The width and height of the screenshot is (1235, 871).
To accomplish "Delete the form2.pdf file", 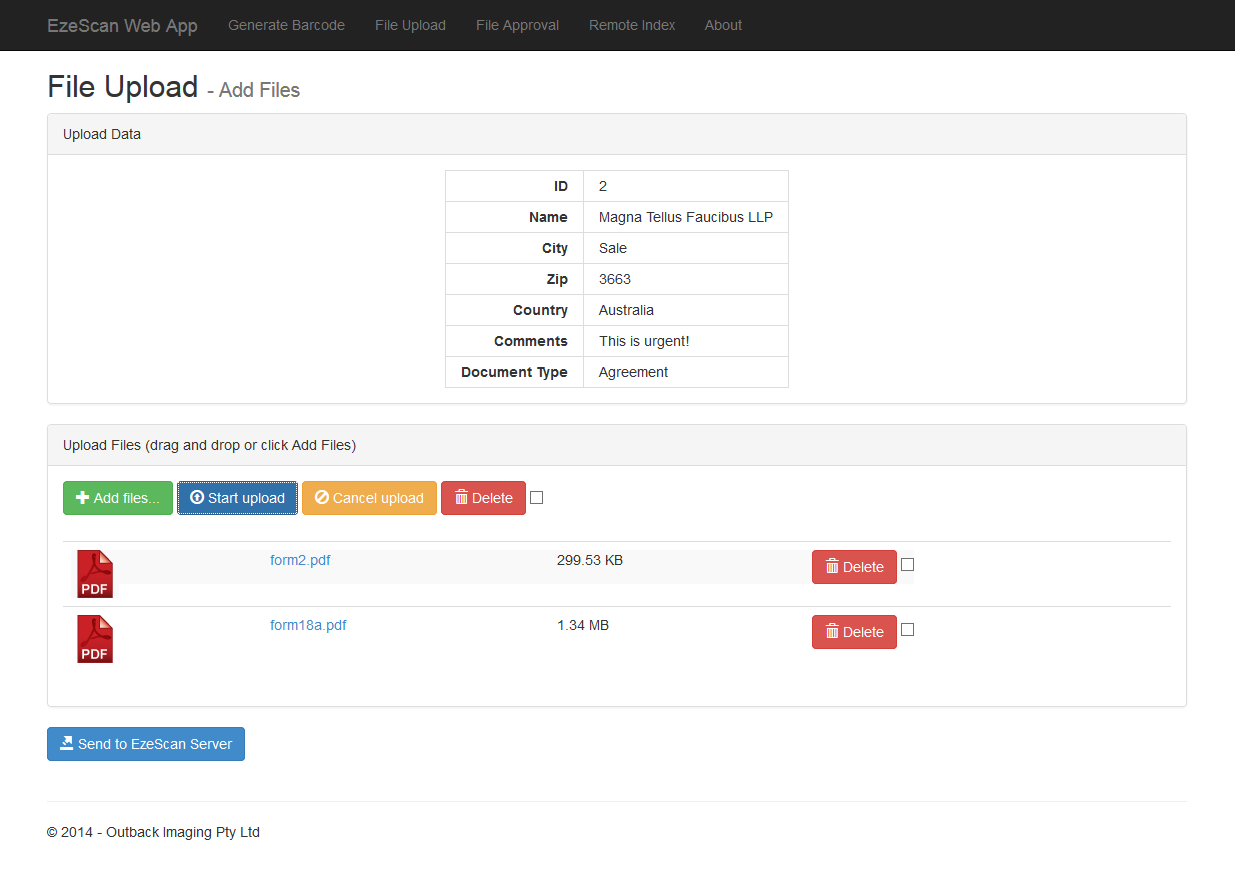I will click(x=854, y=567).
